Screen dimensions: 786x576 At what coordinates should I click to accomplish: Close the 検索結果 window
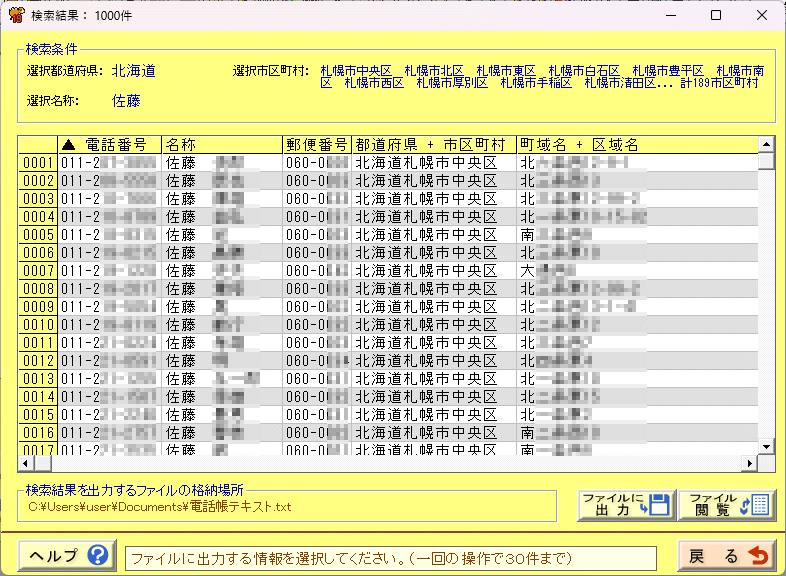click(762, 16)
